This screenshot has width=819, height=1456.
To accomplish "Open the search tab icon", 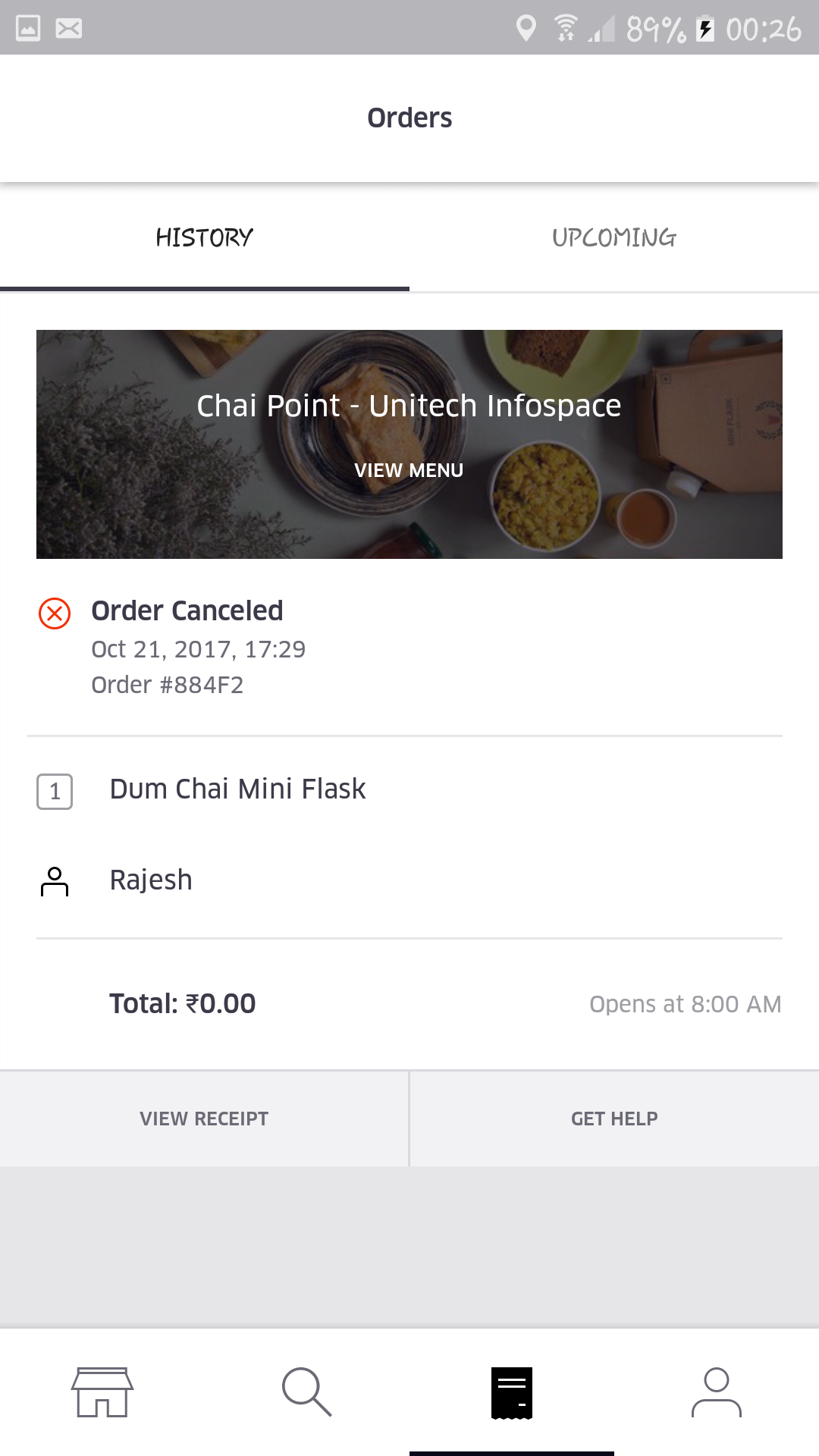I will coord(306,1392).
